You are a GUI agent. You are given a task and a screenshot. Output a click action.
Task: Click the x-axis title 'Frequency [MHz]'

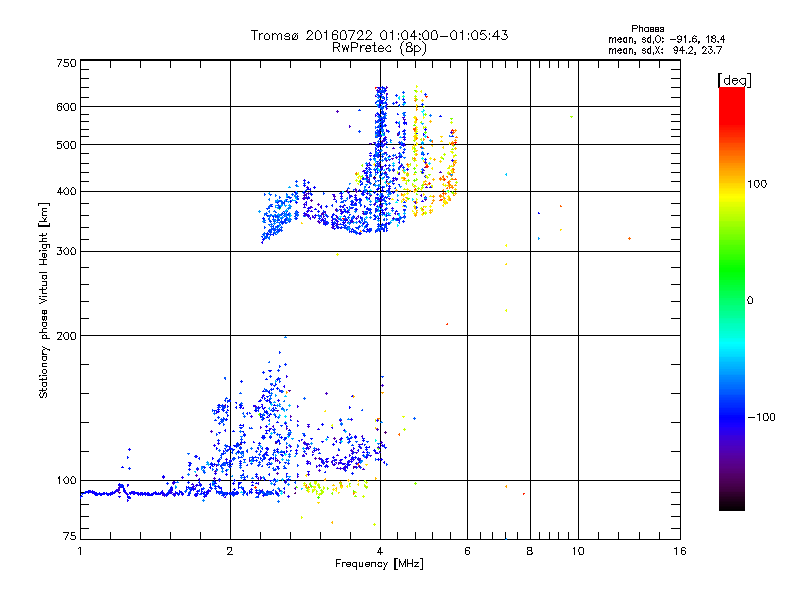point(379,564)
